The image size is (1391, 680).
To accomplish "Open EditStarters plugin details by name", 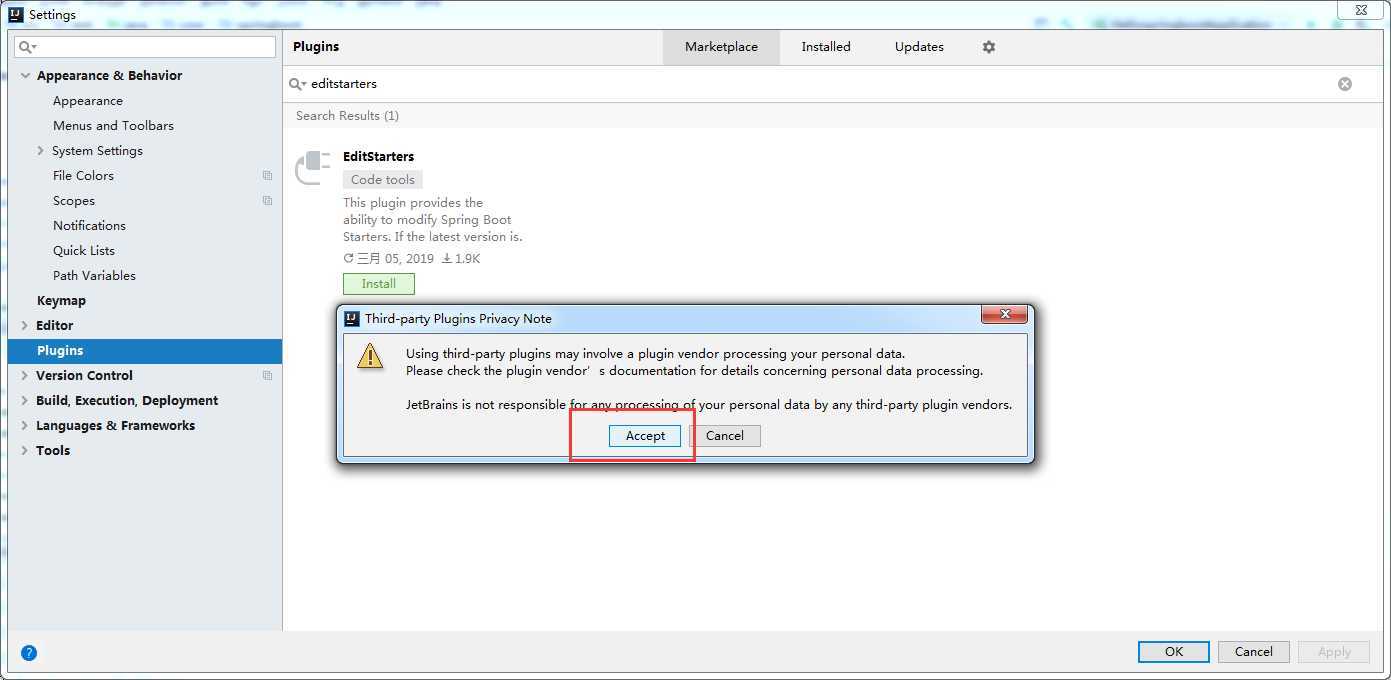I will pyautogui.click(x=378, y=157).
